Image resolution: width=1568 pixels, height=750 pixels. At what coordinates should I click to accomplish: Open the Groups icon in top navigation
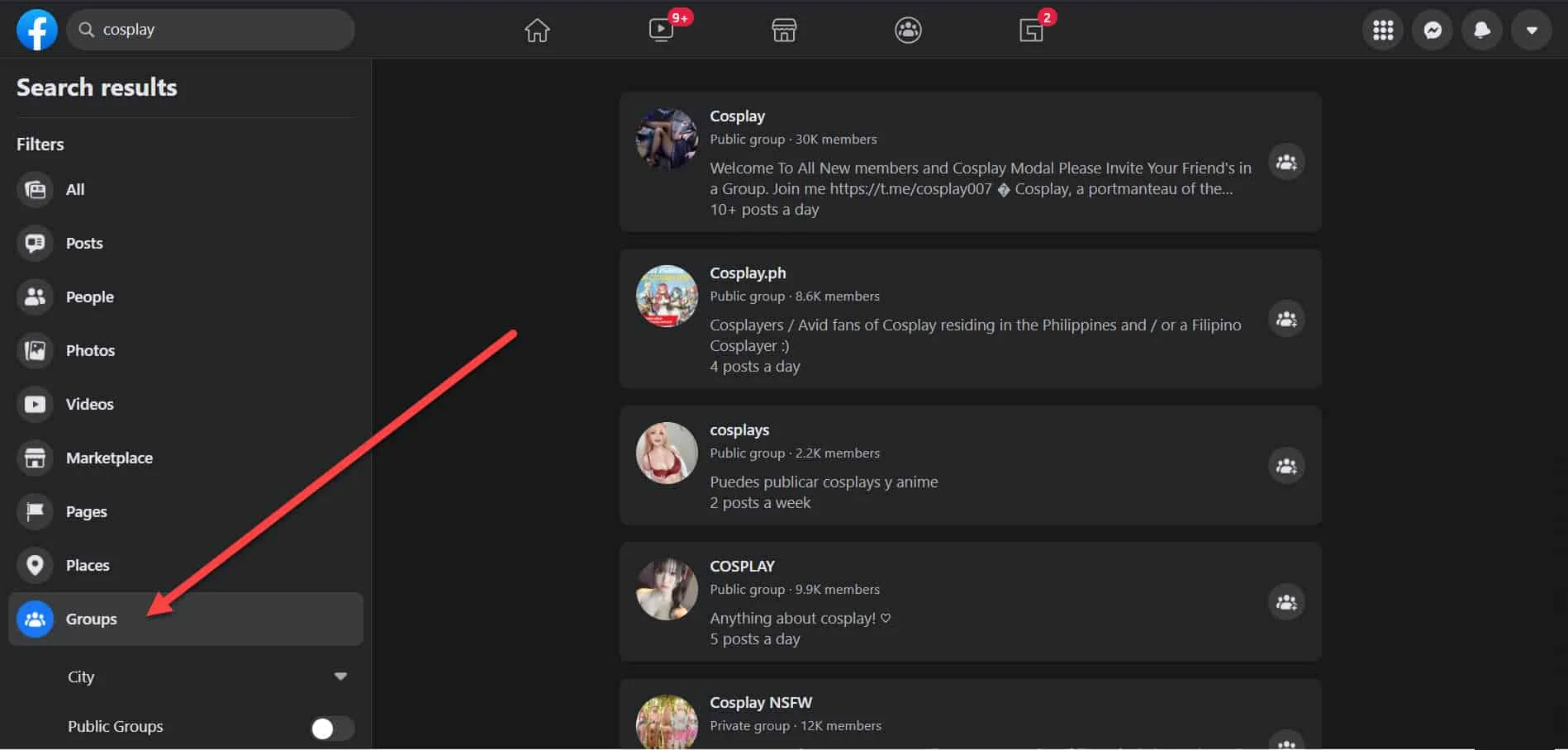tap(908, 31)
